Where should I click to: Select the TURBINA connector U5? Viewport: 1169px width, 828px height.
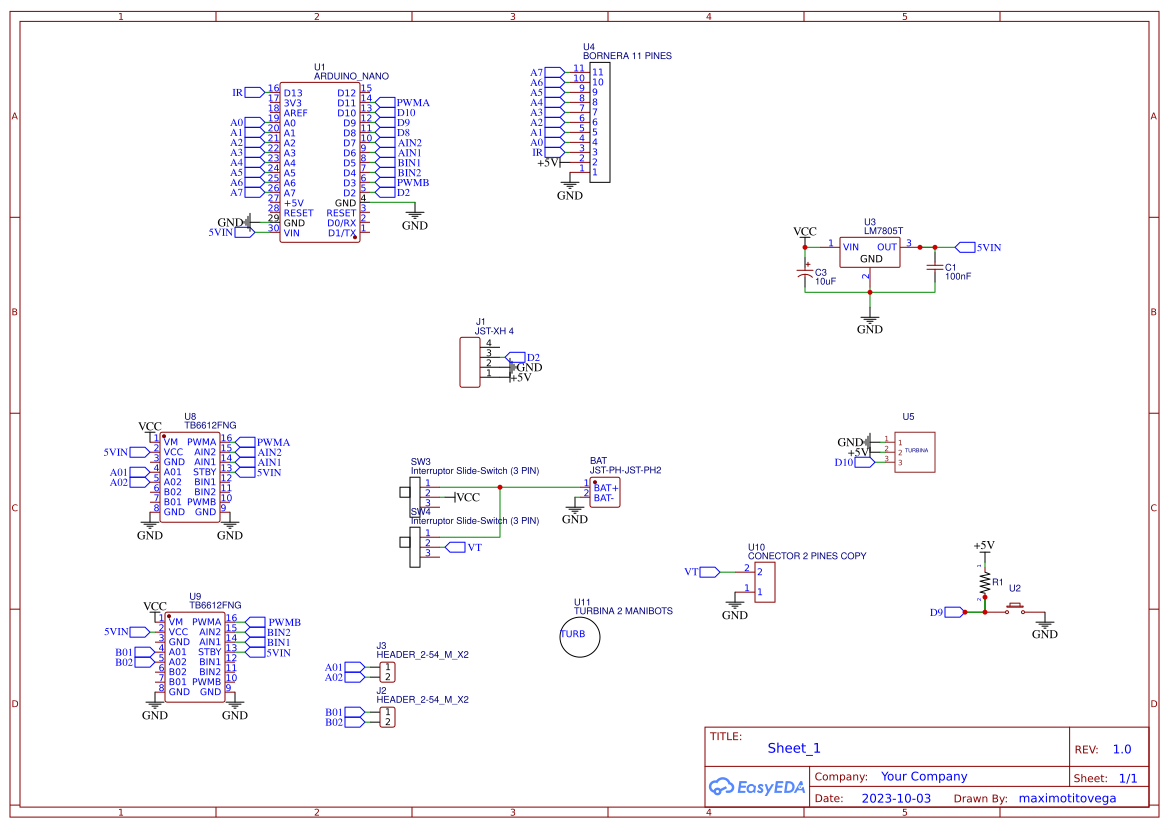[915, 450]
